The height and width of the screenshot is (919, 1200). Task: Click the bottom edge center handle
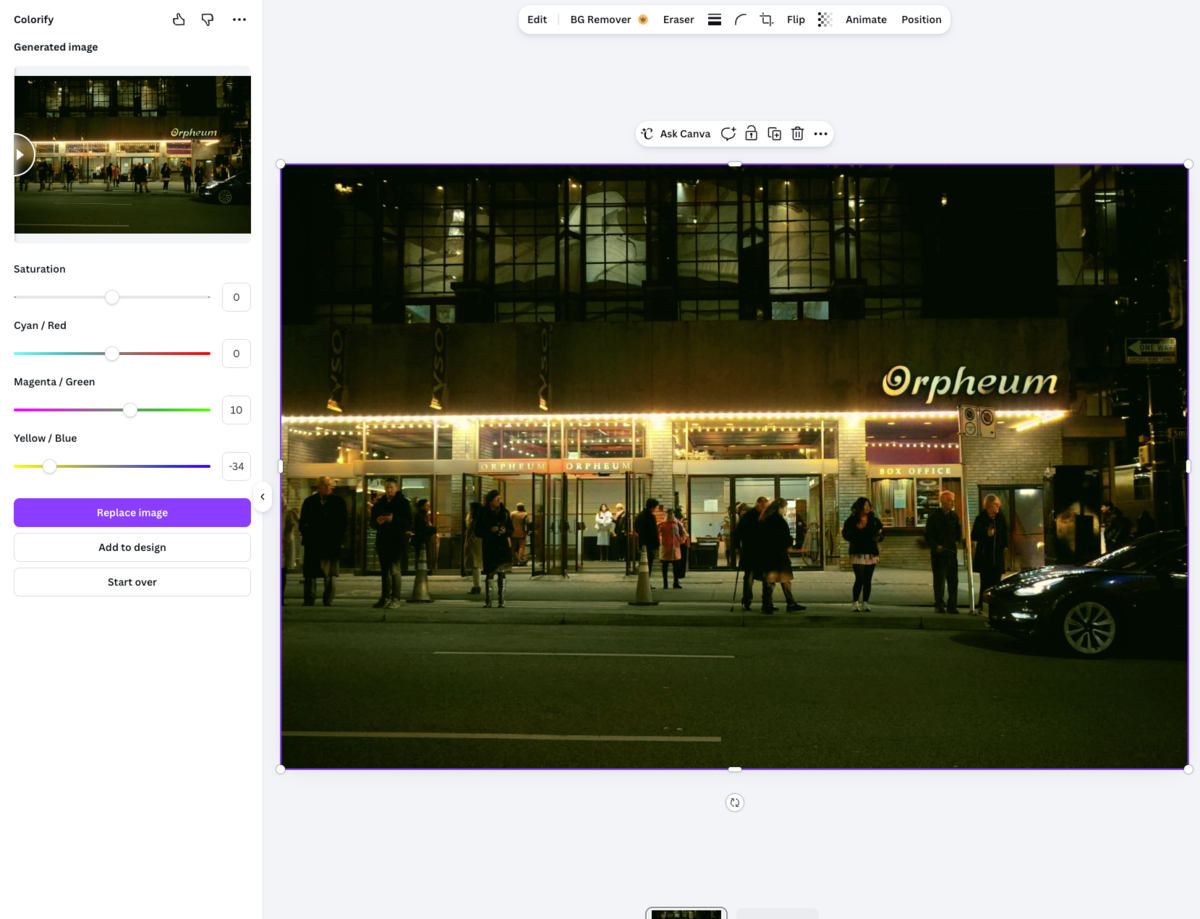coord(735,769)
